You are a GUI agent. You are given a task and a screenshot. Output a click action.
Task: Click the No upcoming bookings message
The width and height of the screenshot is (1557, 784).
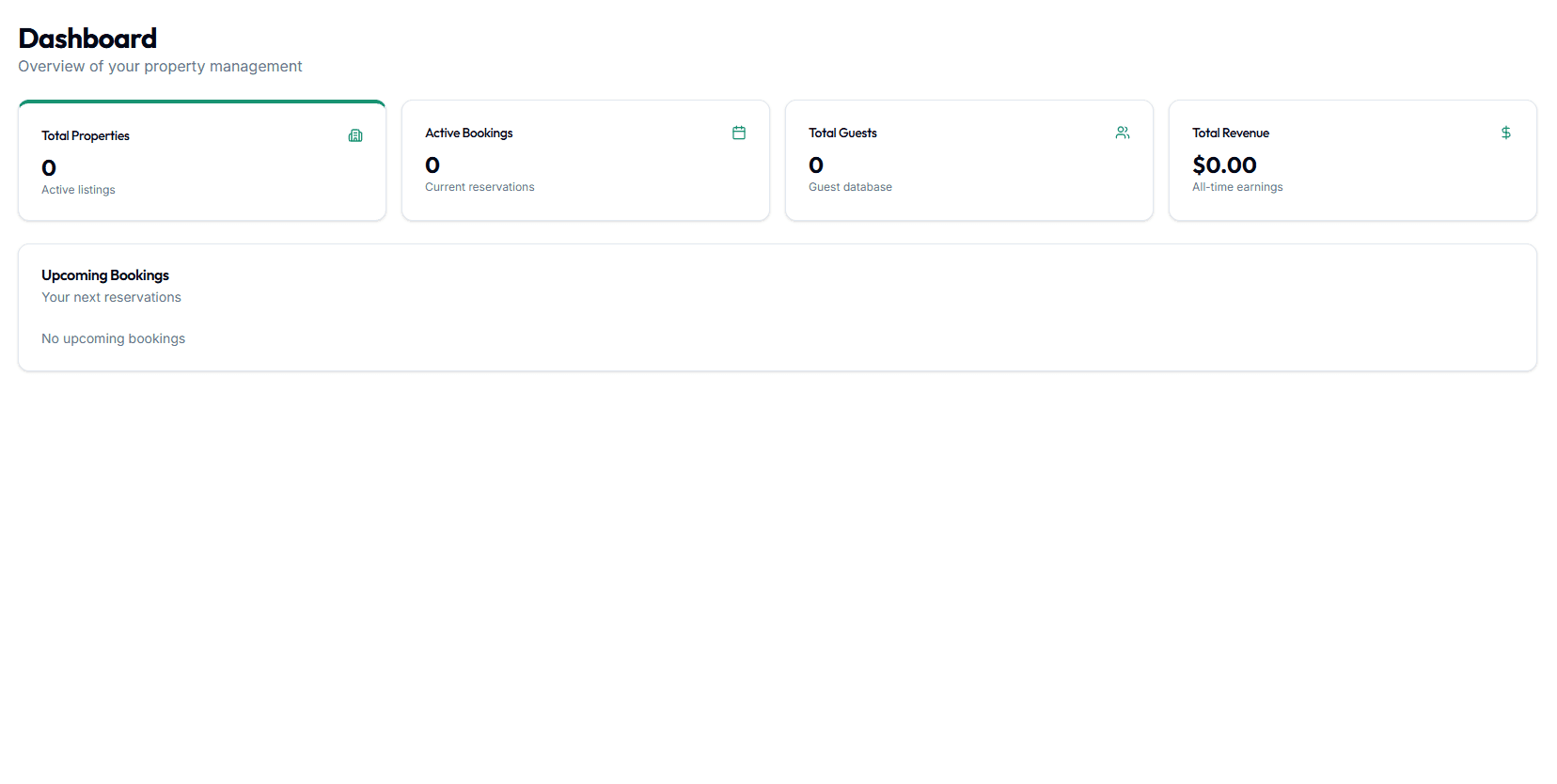click(113, 338)
